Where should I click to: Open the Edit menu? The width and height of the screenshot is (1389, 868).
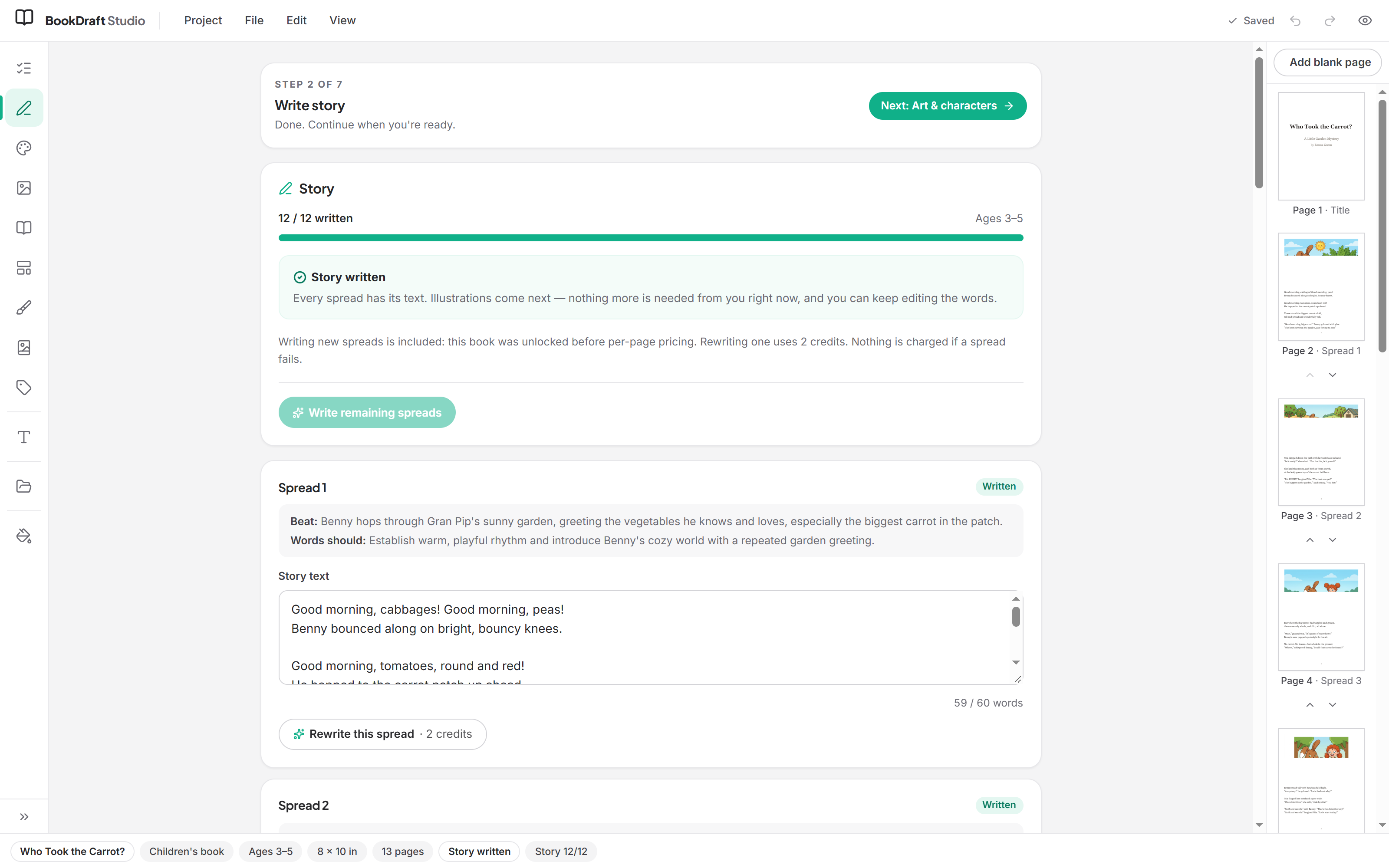296,21
